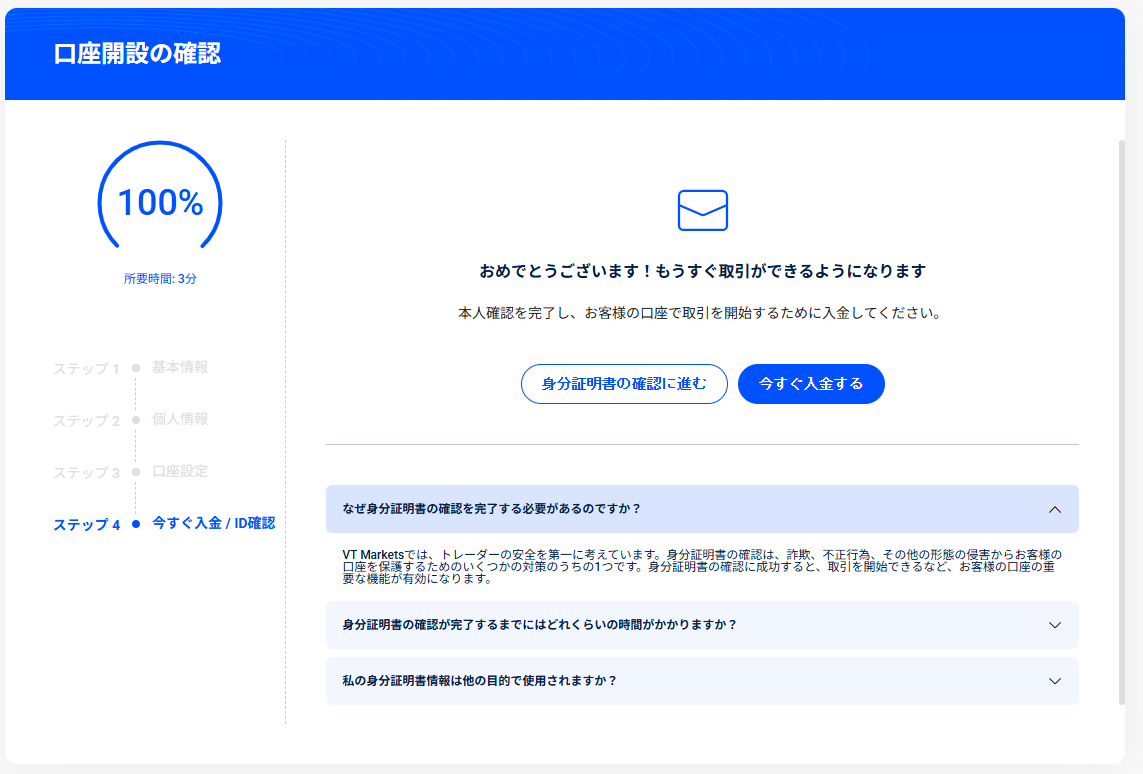Image resolution: width=1143 pixels, height=774 pixels.
Task: Click the bullet dot next to 基本情報
Action: tap(136, 368)
